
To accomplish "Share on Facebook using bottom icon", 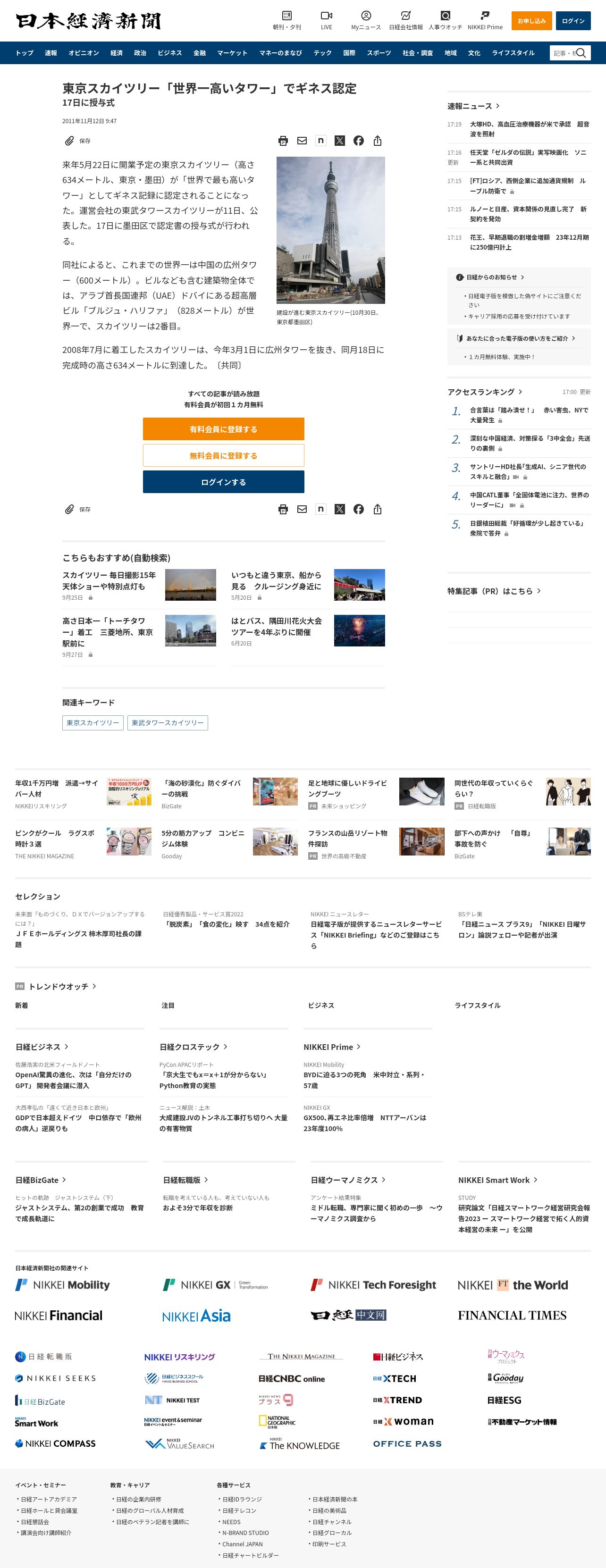I will tap(359, 509).
